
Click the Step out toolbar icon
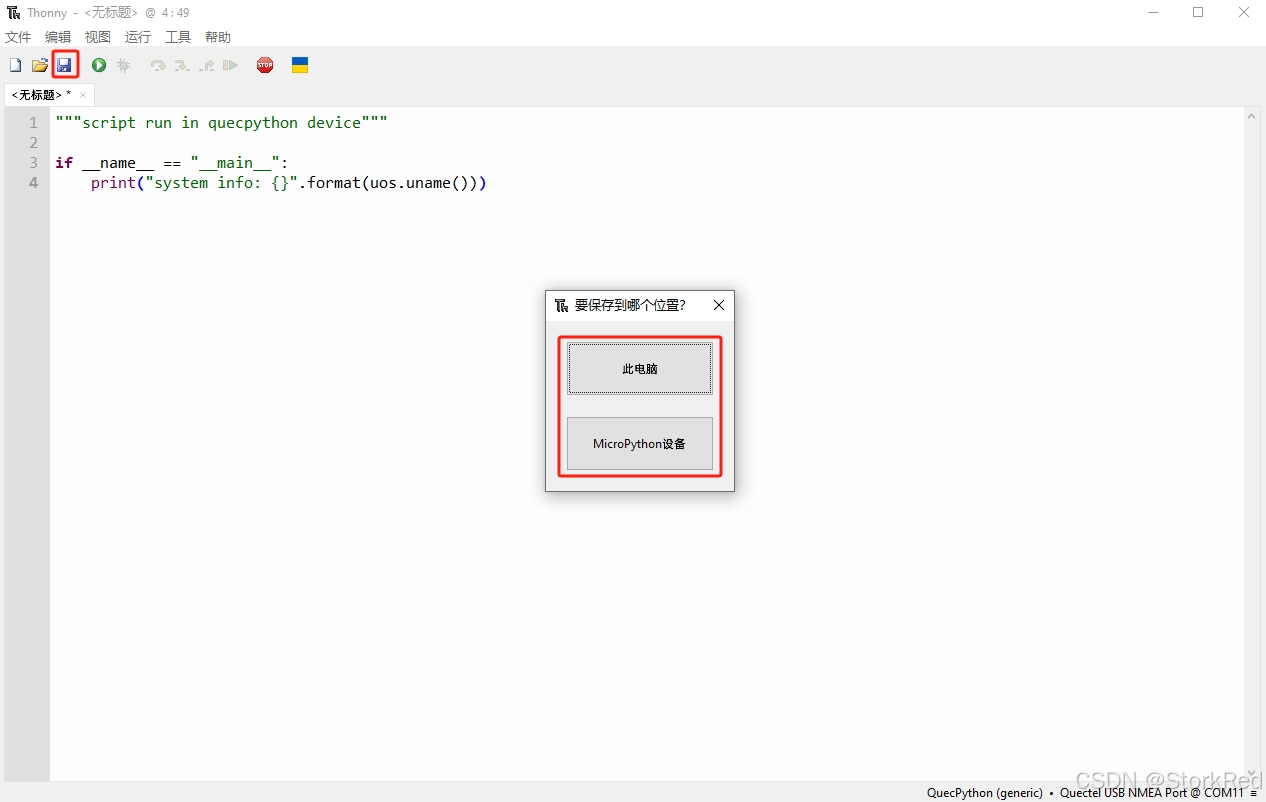206,65
